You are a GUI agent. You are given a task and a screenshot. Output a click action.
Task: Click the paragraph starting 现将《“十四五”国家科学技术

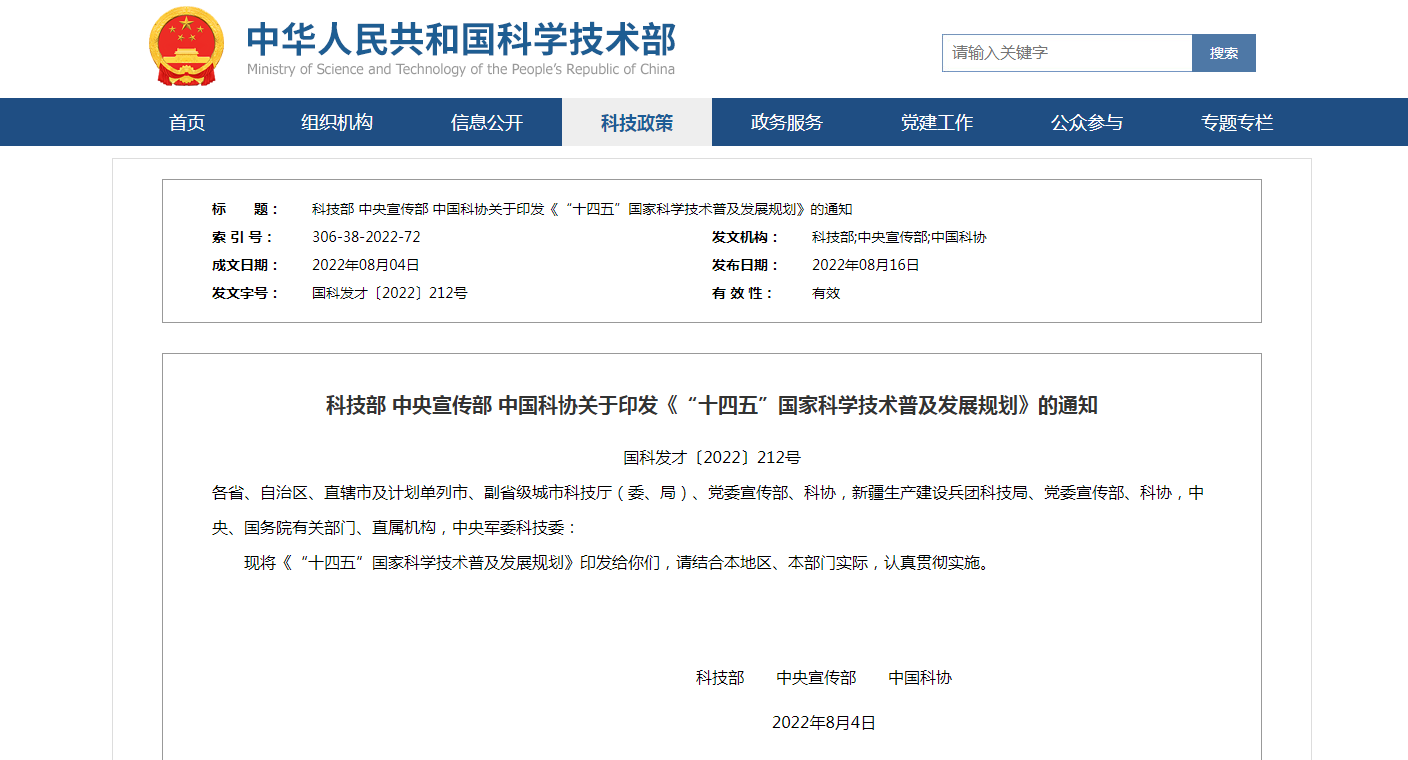click(620, 562)
